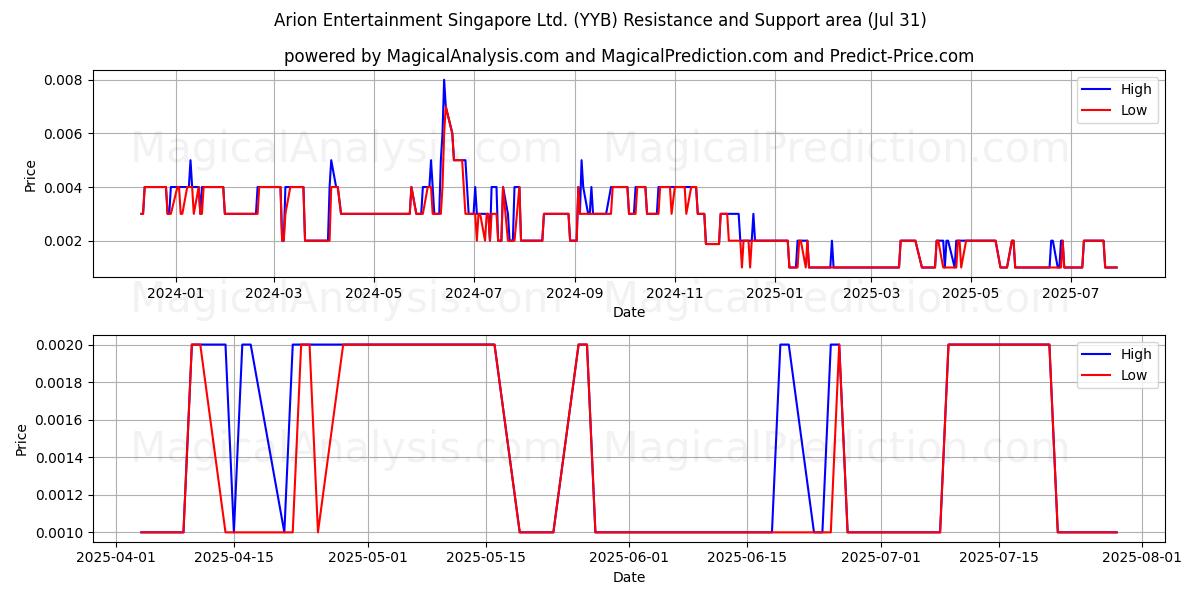Click the 2025-03 x-axis tick label
This screenshot has width=1200, height=600.
click(871, 293)
